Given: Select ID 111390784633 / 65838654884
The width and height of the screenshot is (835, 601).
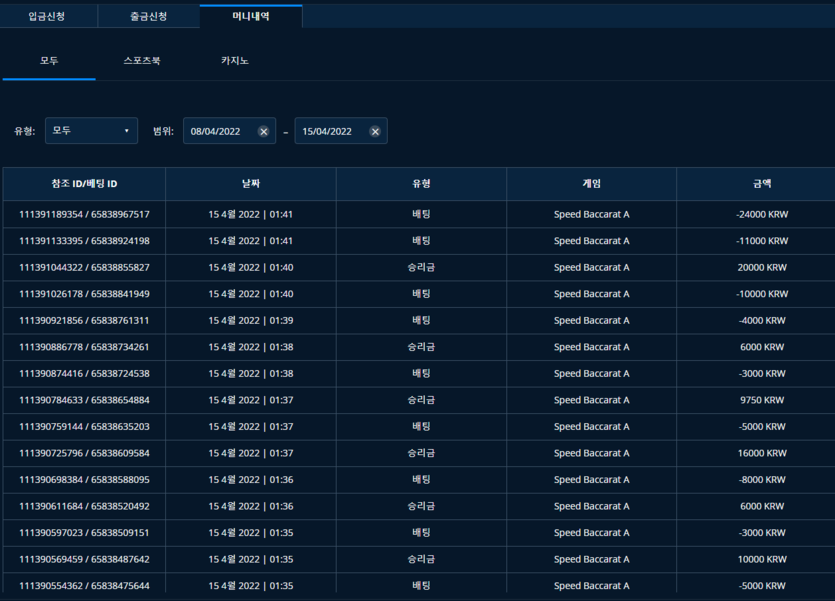Looking at the screenshot, I should tap(84, 400).
